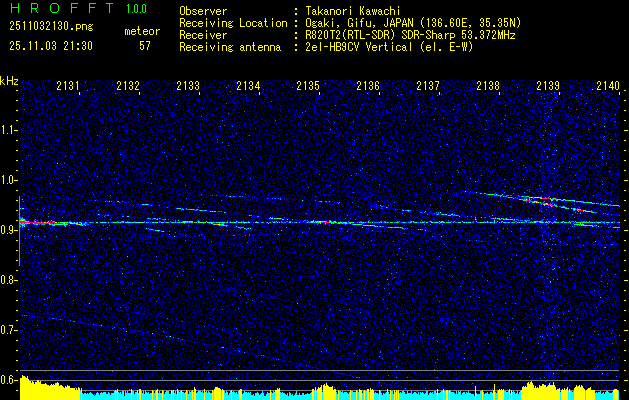The width and height of the screenshot is (629, 400).
Task: Click time axis marker 2140
Action: [608, 85]
